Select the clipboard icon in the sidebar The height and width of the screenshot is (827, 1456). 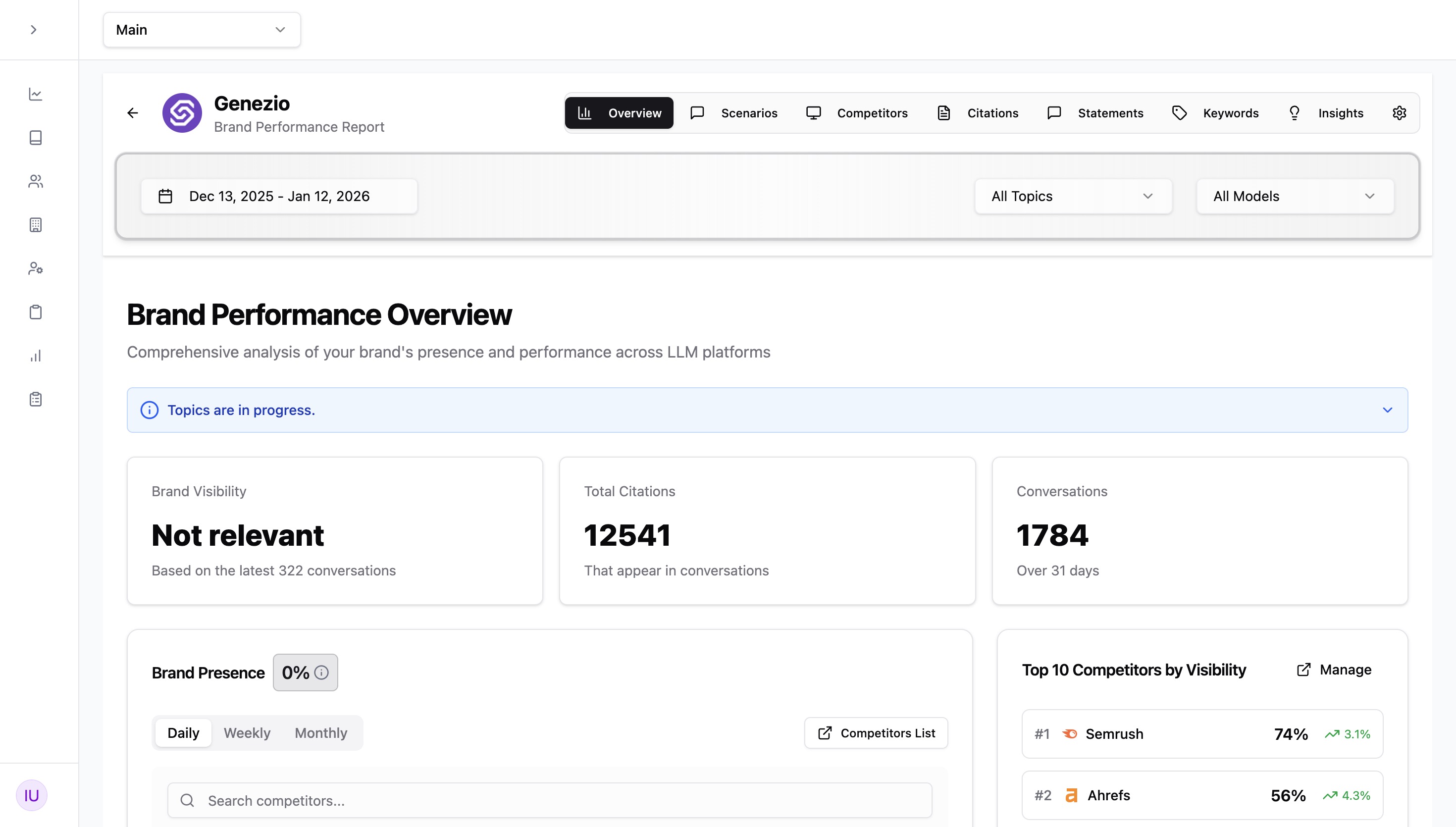[x=36, y=312]
